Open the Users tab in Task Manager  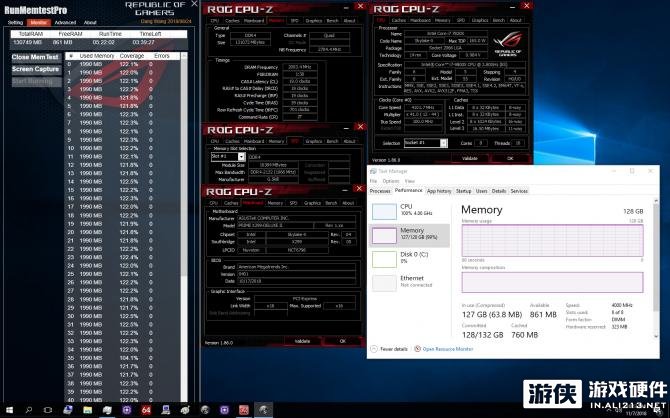[x=482, y=191]
